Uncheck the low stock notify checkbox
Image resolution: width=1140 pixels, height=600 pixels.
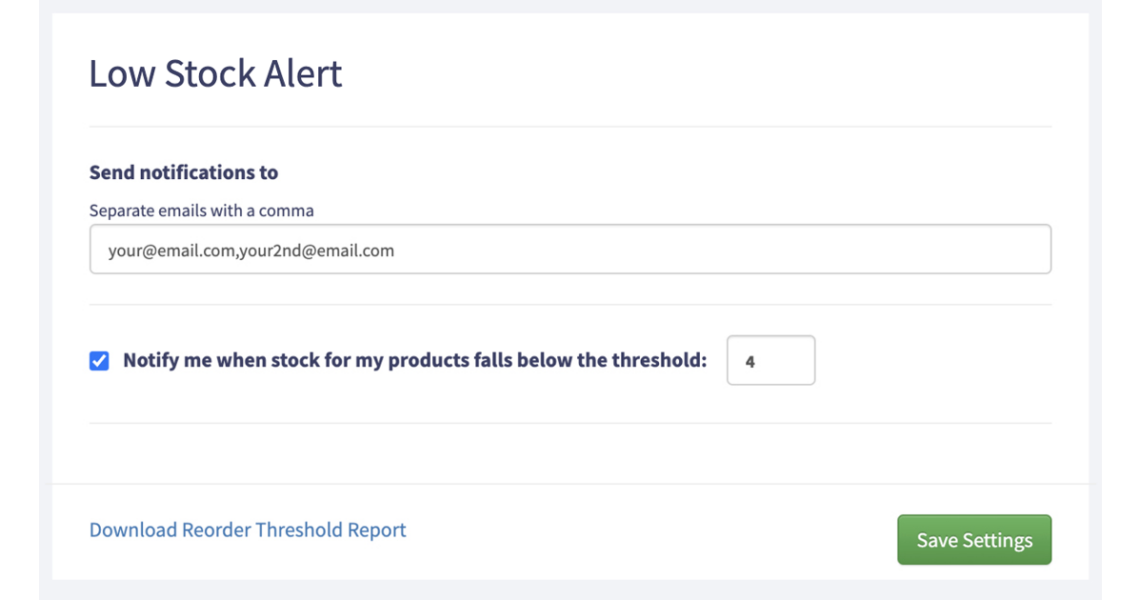point(99,361)
